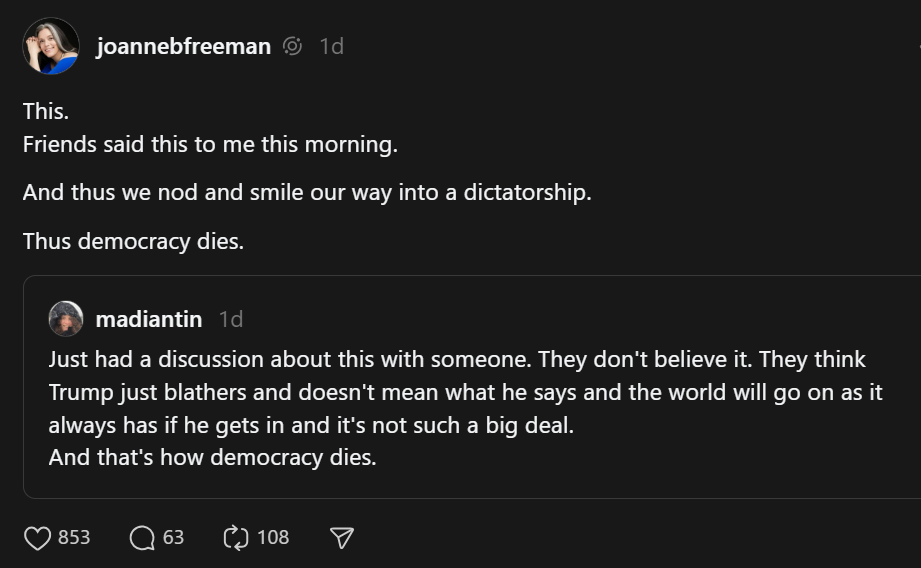Click the 108 reposts count
921x568 pixels.
point(273,538)
